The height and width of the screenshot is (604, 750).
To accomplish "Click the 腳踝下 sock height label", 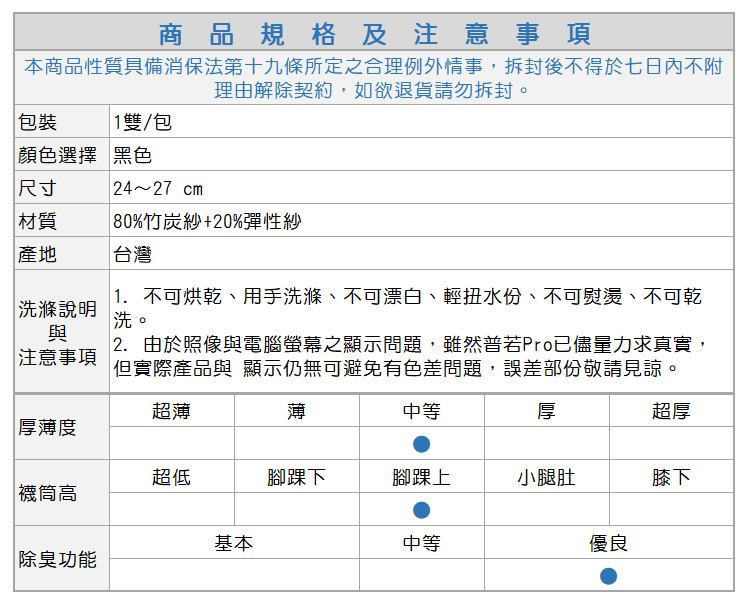I will (296, 477).
